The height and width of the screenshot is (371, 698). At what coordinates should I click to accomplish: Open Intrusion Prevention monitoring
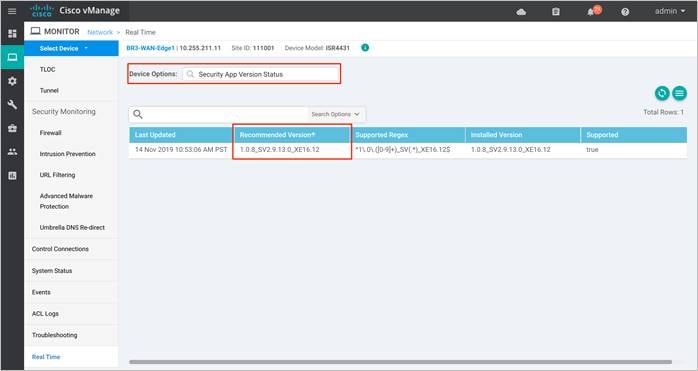click(68, 154)
